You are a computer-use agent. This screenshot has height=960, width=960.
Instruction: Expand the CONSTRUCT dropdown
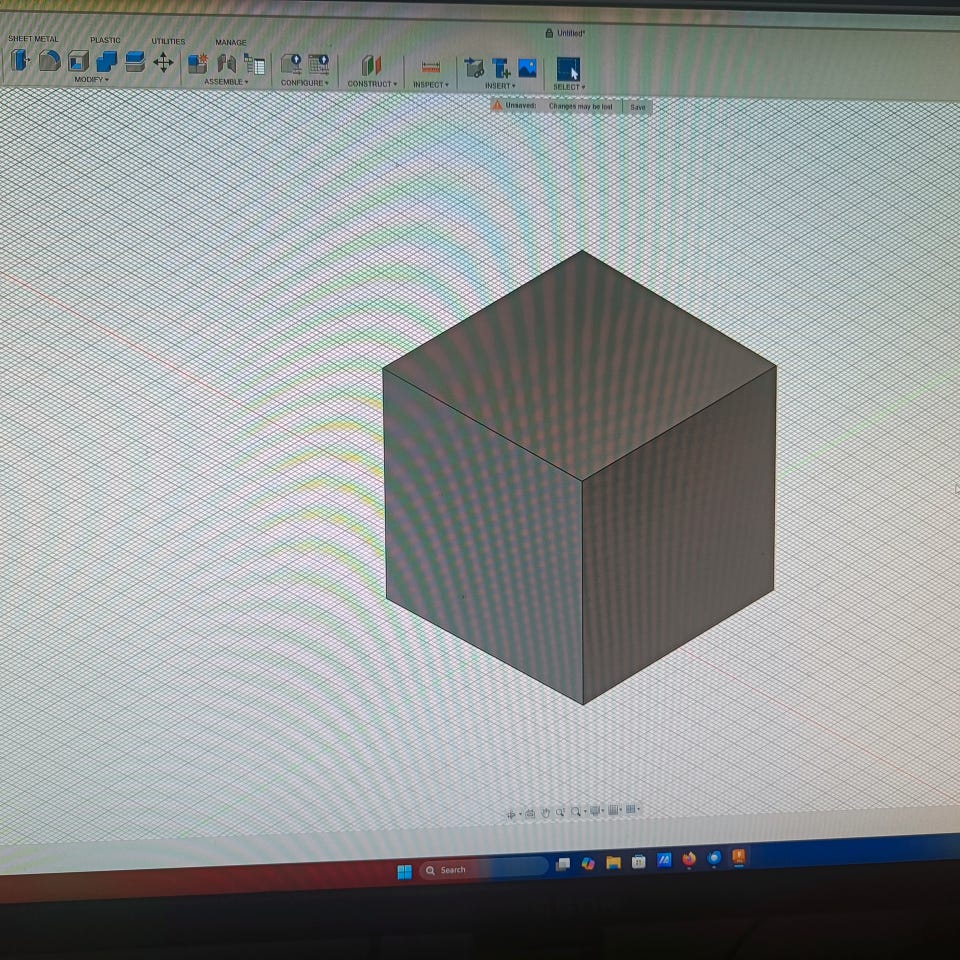(x=372, y=84)
